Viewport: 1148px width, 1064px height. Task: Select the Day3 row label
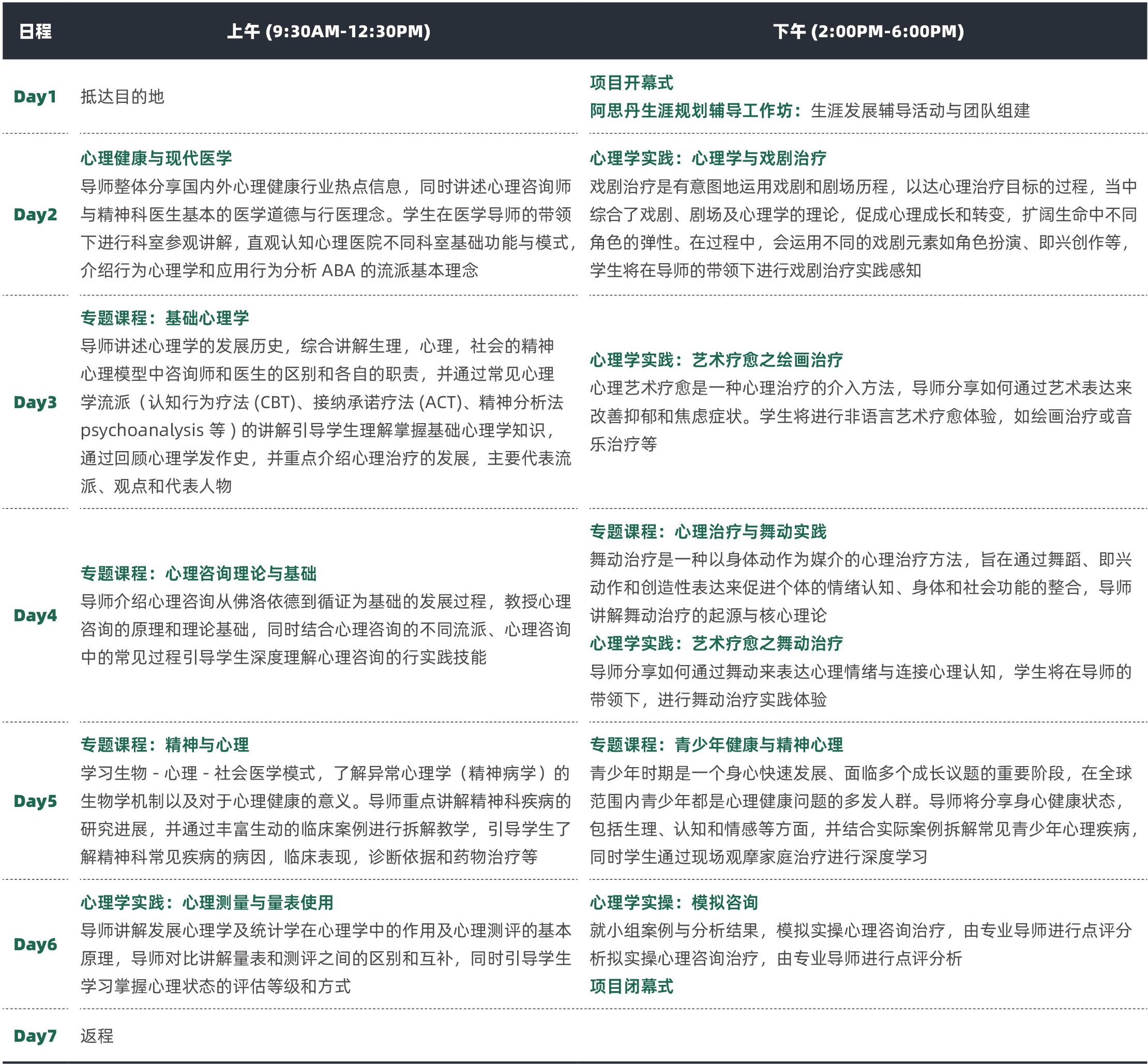35,402
